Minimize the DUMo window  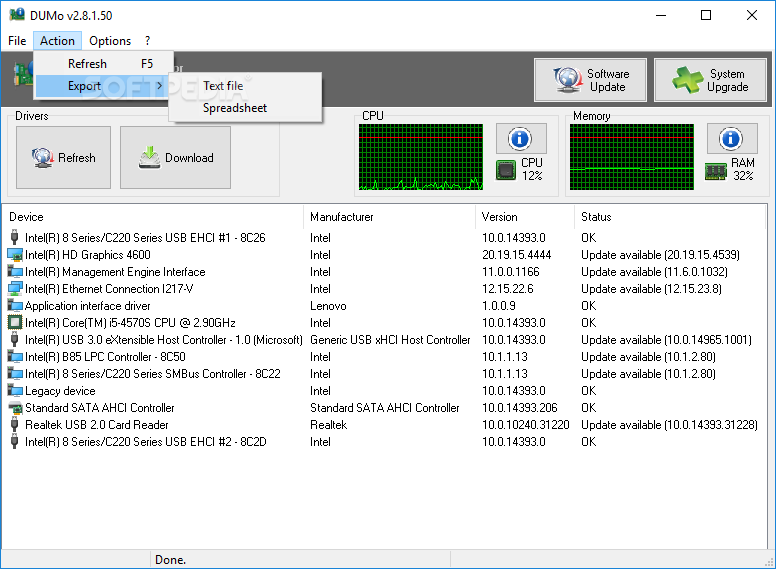tap(661, 15)
